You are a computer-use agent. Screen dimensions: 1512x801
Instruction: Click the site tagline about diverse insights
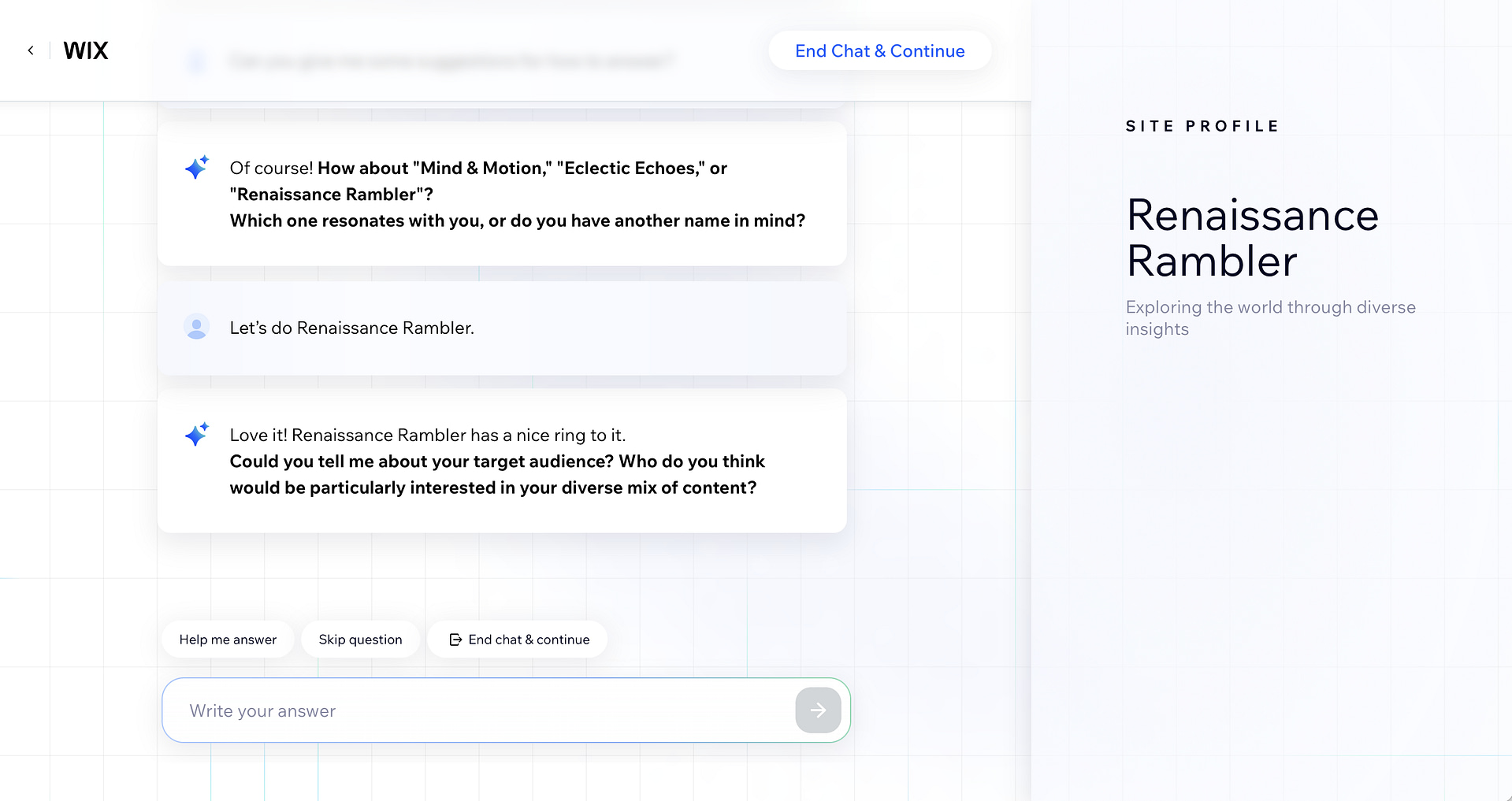click(x=1270, y=318)
